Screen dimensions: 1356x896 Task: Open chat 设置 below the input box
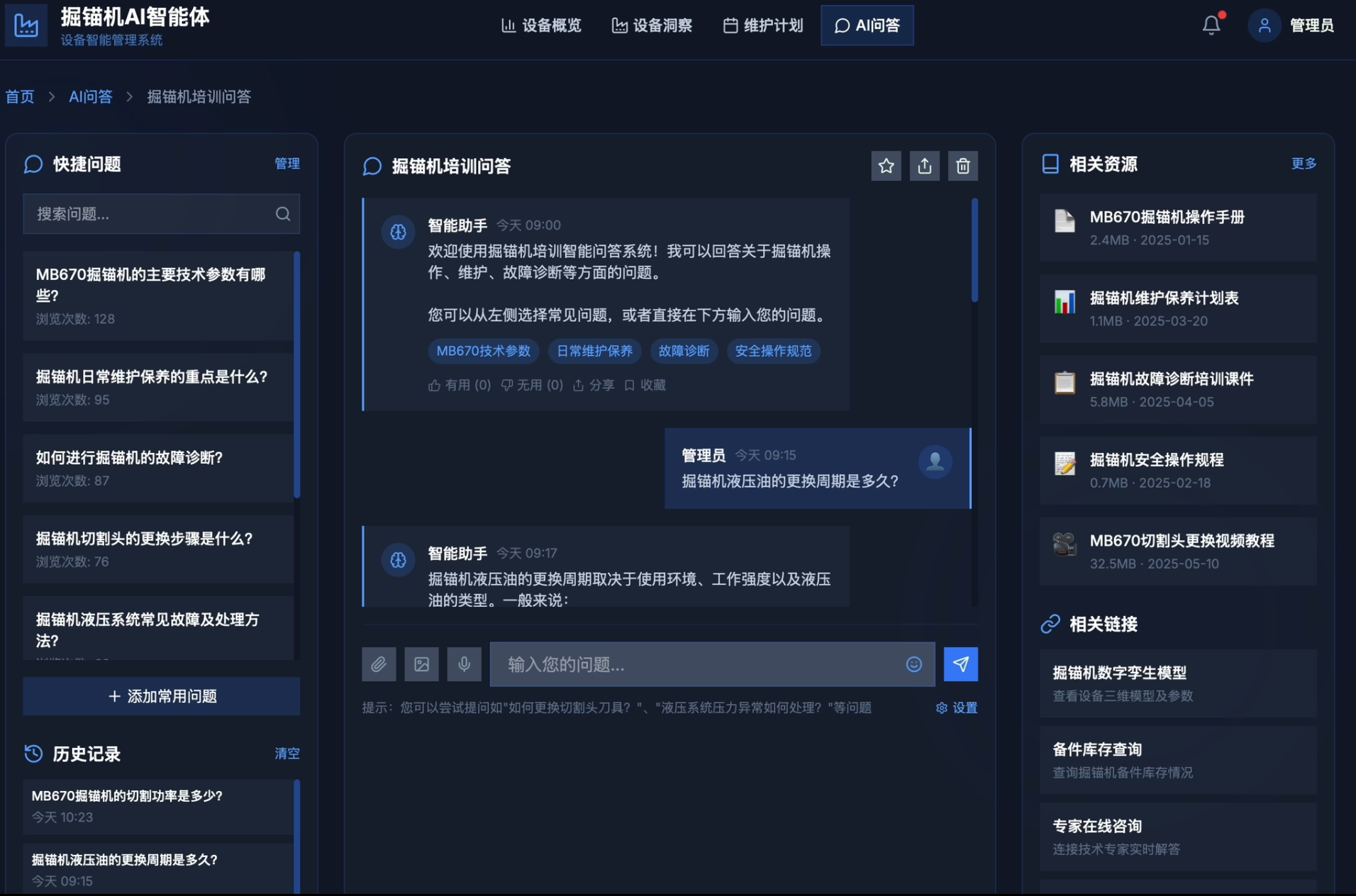(957, 707)
